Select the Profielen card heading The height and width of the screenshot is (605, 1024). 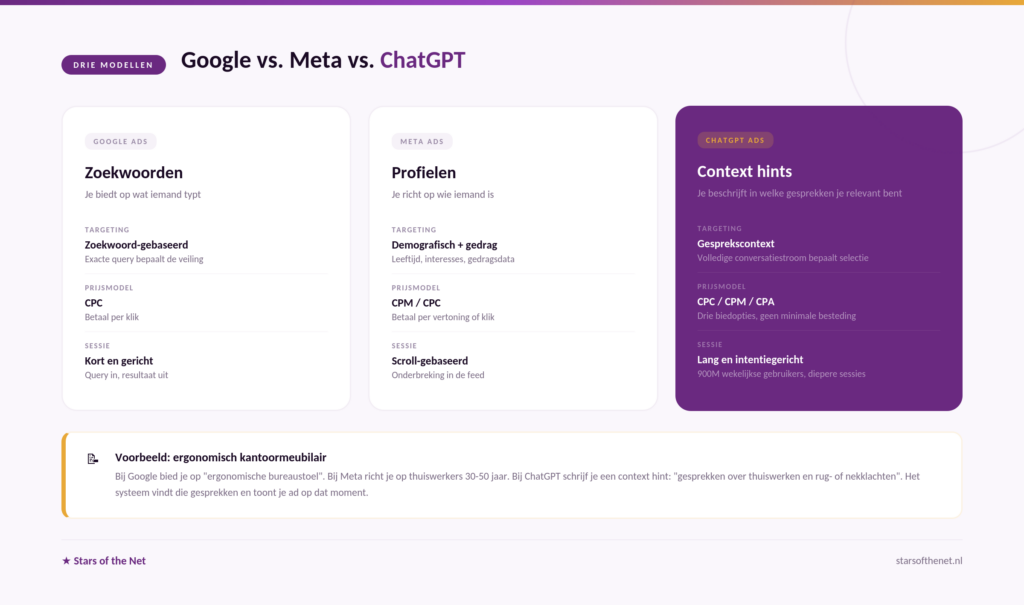click(424, 172)
